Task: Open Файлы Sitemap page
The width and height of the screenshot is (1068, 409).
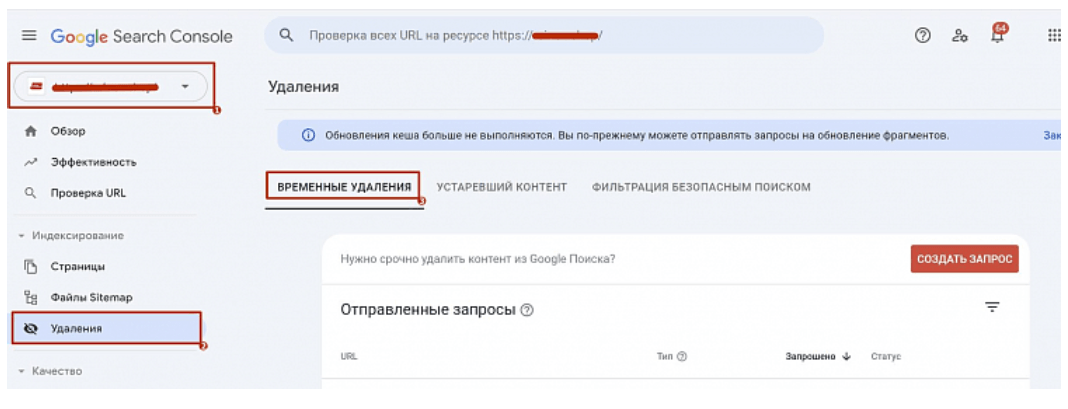Action: click(x=91, y=297)
